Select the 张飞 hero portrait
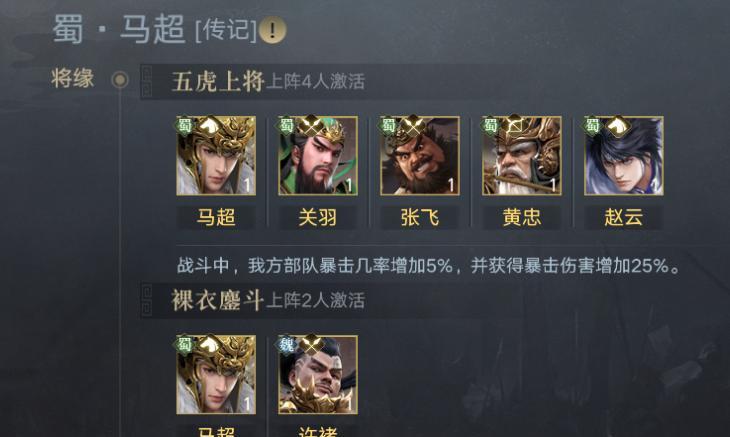 (x=420, y=155)
